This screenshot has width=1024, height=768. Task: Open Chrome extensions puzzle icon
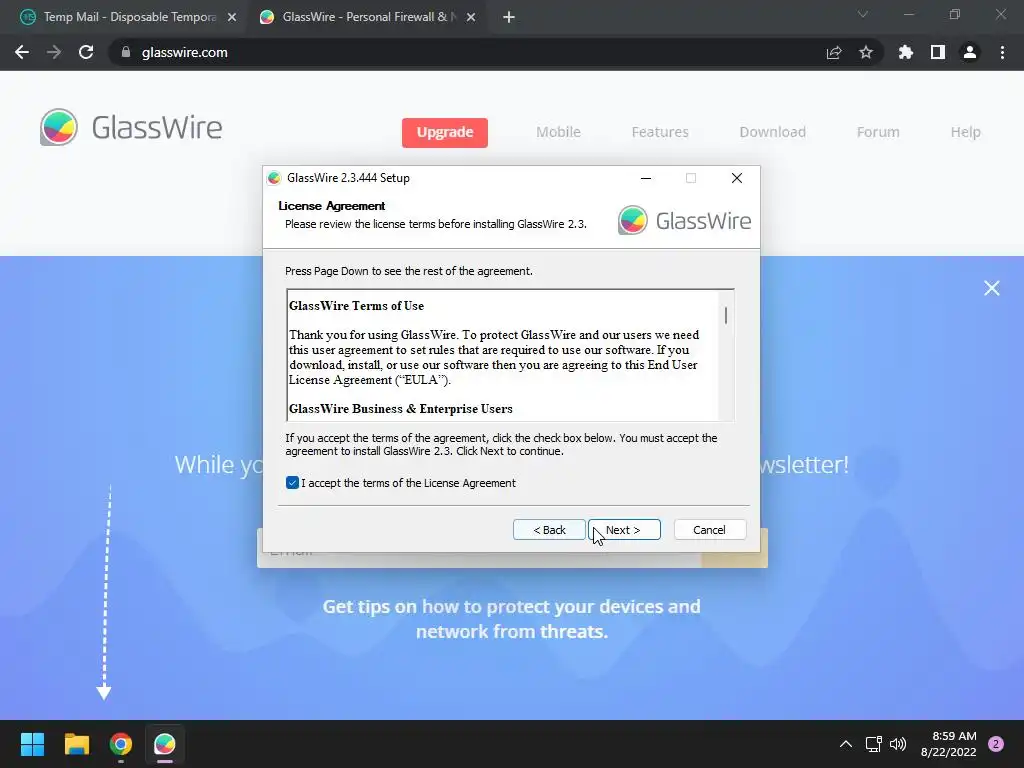pos(906,52)
